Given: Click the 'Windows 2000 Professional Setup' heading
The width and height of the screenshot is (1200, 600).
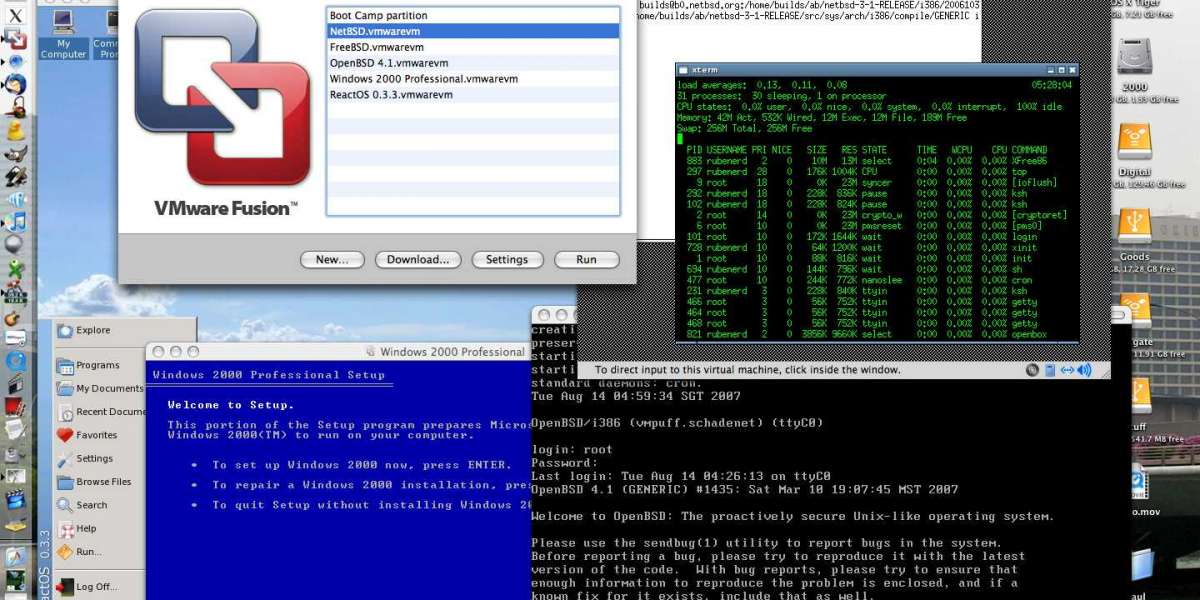Looking at the screenshot, I should point(268,375).
